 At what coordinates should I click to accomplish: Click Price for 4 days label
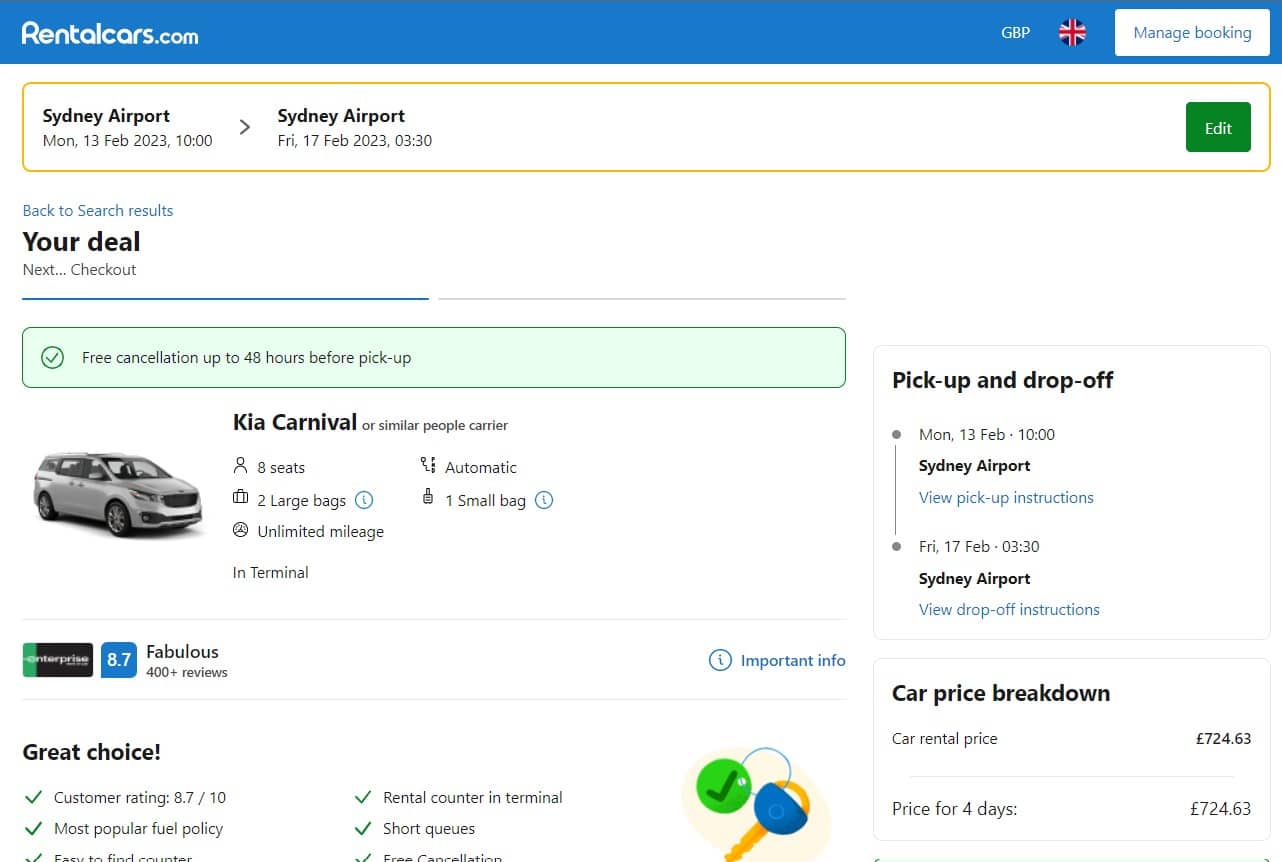pos(954,808)
